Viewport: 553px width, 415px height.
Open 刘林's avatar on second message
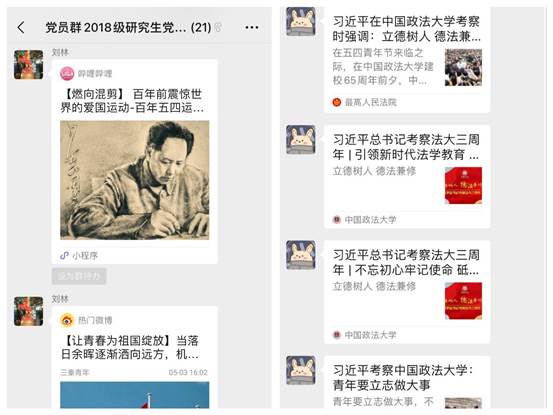tap(29, 311)
